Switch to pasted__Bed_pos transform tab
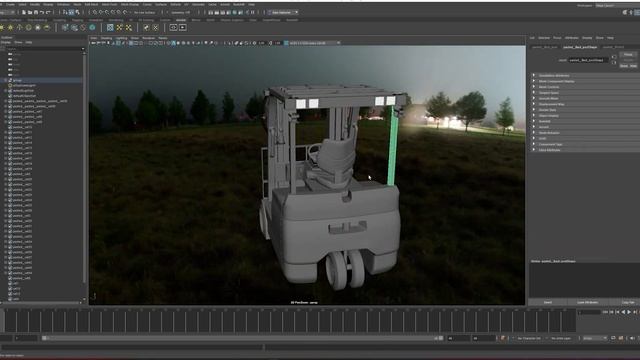Image resolution: width=640 pixels, height=360 pixels. point(544,47)
